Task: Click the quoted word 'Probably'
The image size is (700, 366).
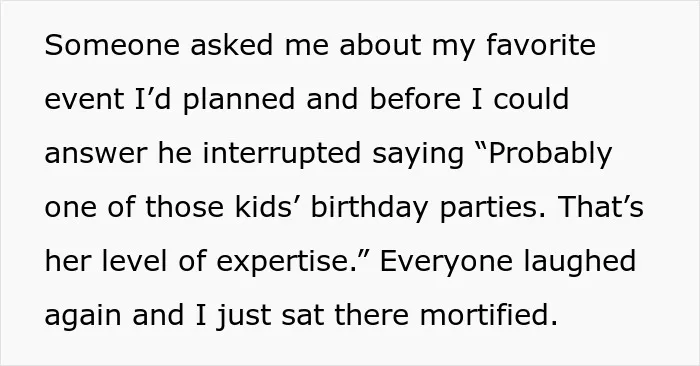Action: [x=550, y=153]
